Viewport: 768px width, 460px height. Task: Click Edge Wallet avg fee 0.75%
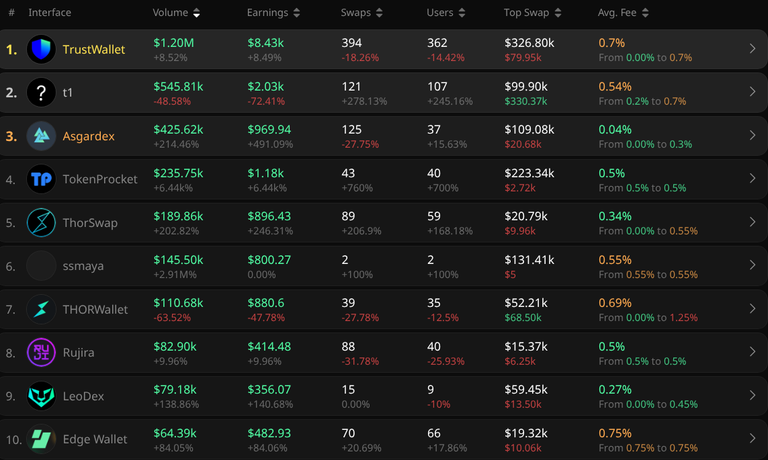coord(615,434)
